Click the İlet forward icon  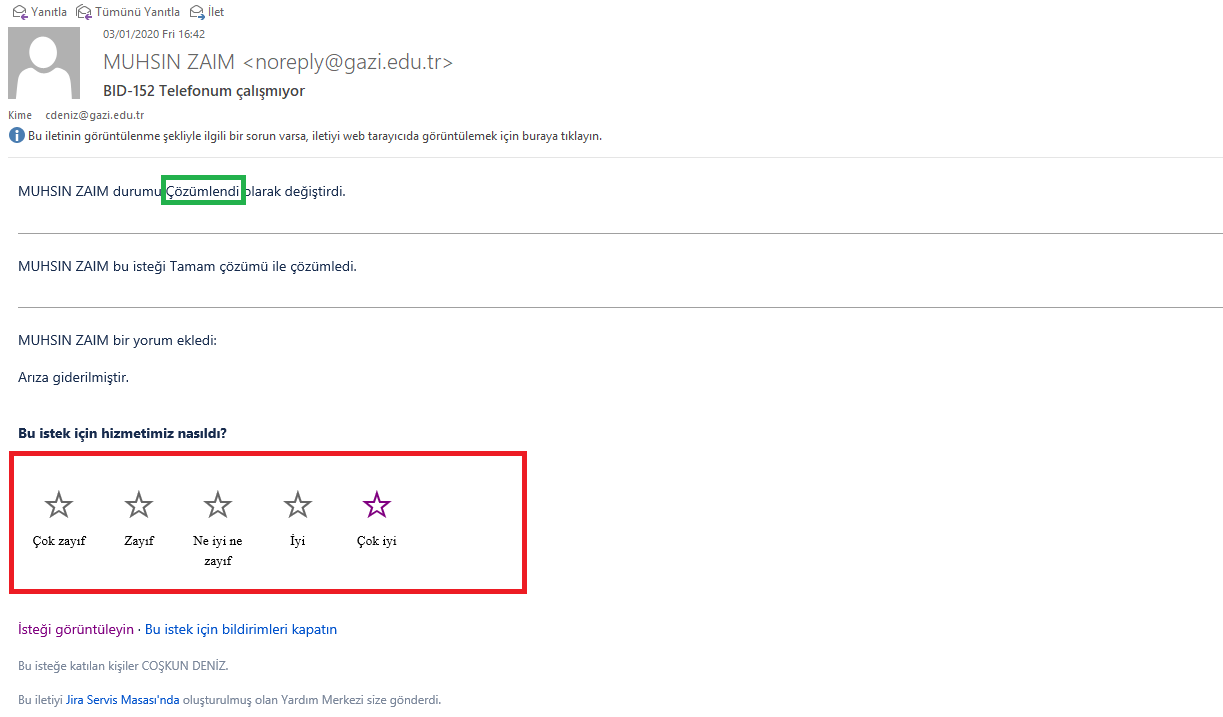pos(197,12)
